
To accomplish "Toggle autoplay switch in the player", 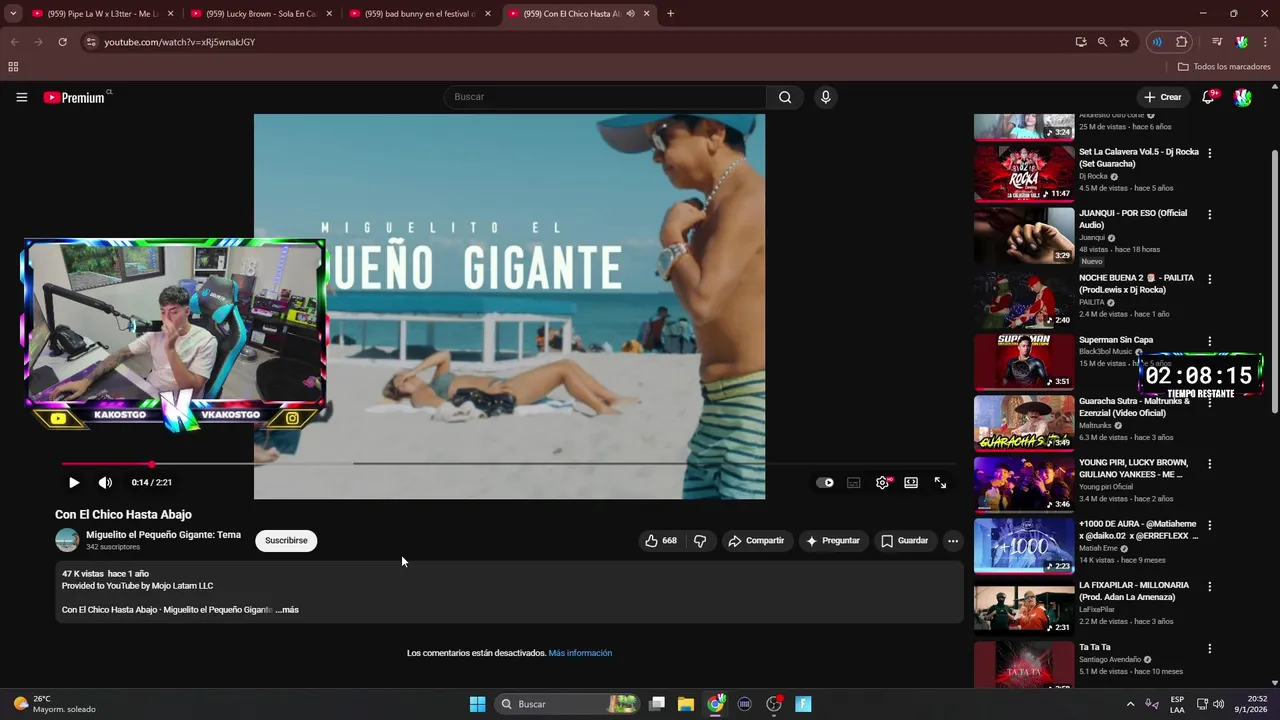I will 825,482.
